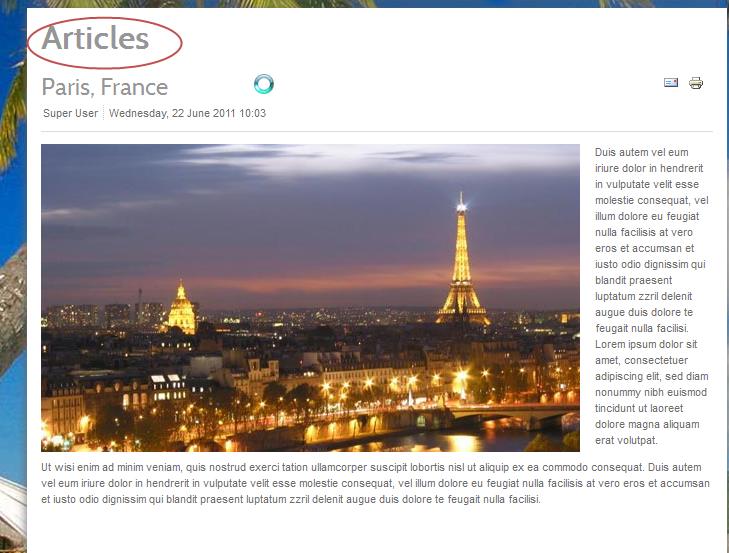Click the side paragraph starting Duis autem

pos(652,296)
